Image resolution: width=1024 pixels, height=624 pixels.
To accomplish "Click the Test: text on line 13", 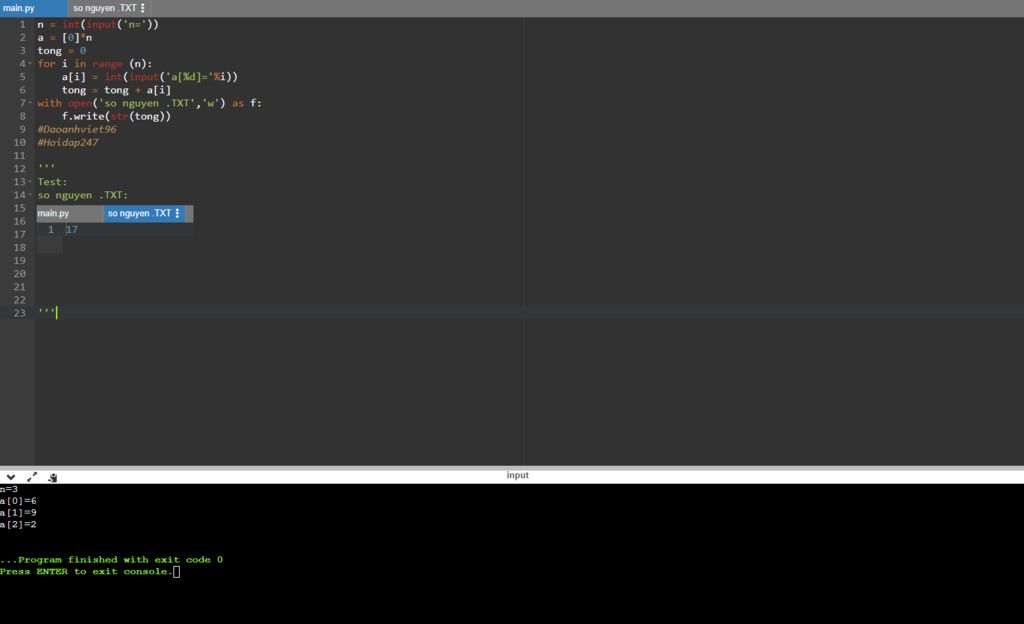I will (52, 181).
